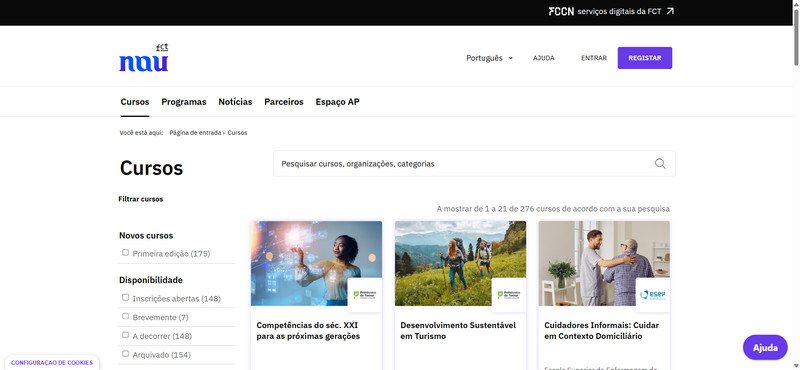
Task: Click the ENTRAR login link
Action: [x=594, y=58]
